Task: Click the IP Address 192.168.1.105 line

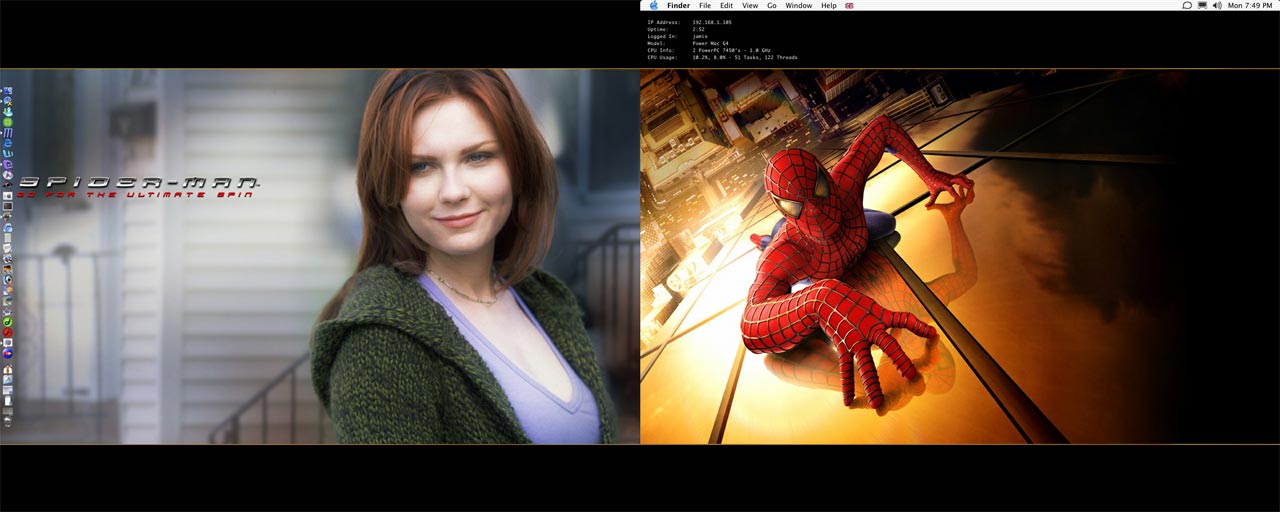Action: [x=689, y=21]
